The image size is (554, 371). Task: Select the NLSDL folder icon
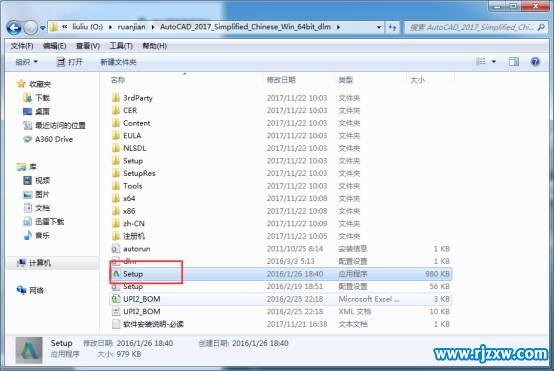point(116,148)
